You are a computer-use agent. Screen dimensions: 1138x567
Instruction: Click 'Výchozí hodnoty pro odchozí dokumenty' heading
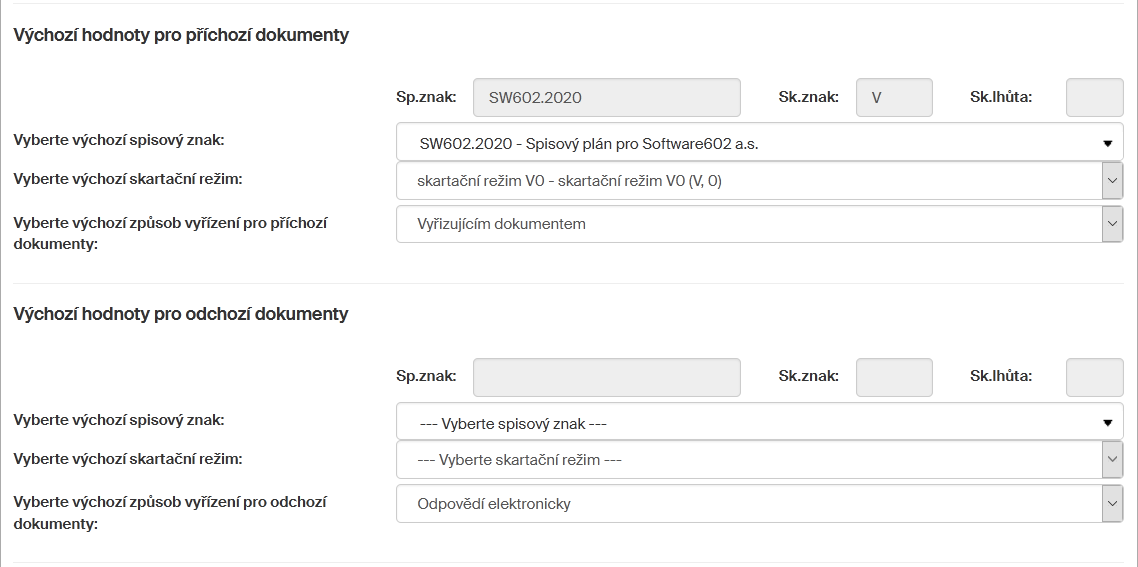(x=181, y=314)
